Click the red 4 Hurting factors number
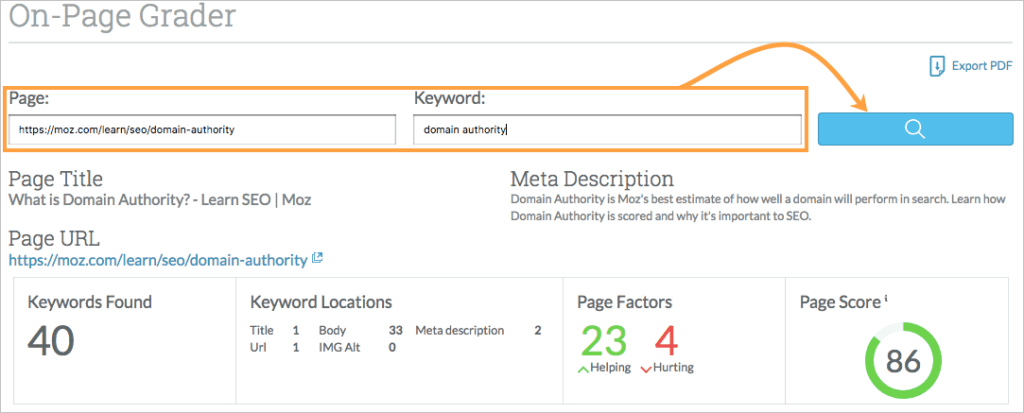 (x=666, y=341)
